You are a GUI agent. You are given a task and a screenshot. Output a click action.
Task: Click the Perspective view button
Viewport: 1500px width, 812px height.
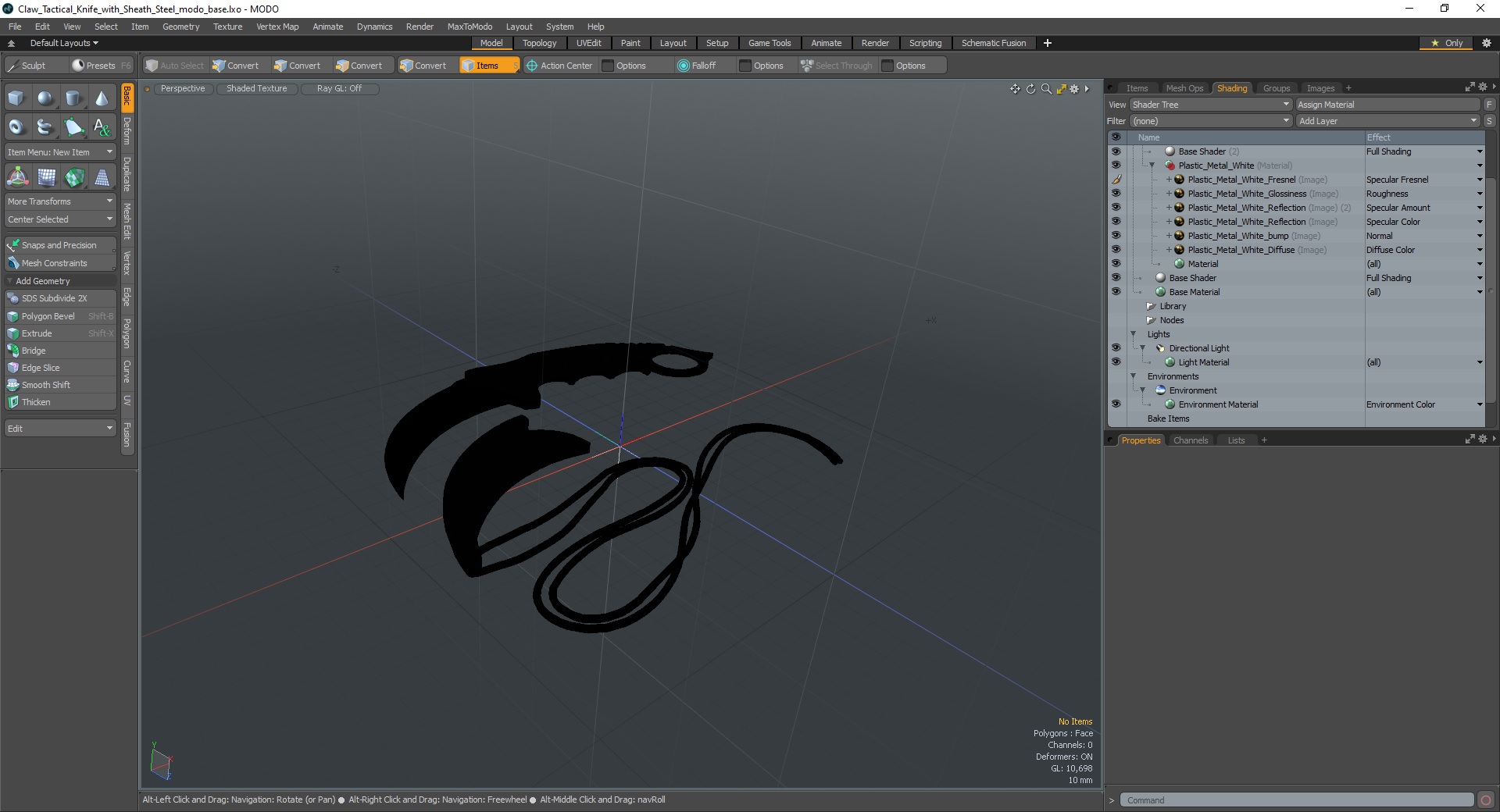pyautogui.click(x=183, y=89)
